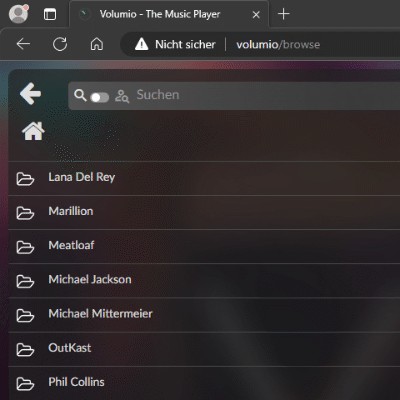The height and width of the screenshot is (400, 400).
Task: Click the browser home icon
Action: pos(97,44)
